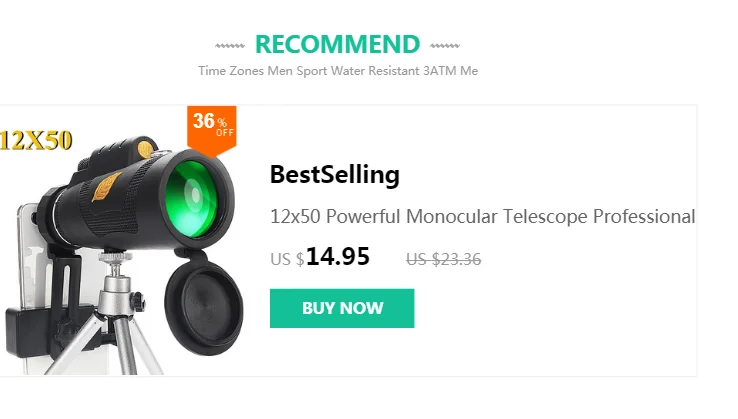Click the wavy decoration right of RECOMMEND
738x419 pixels.
(x=444, y=46)
